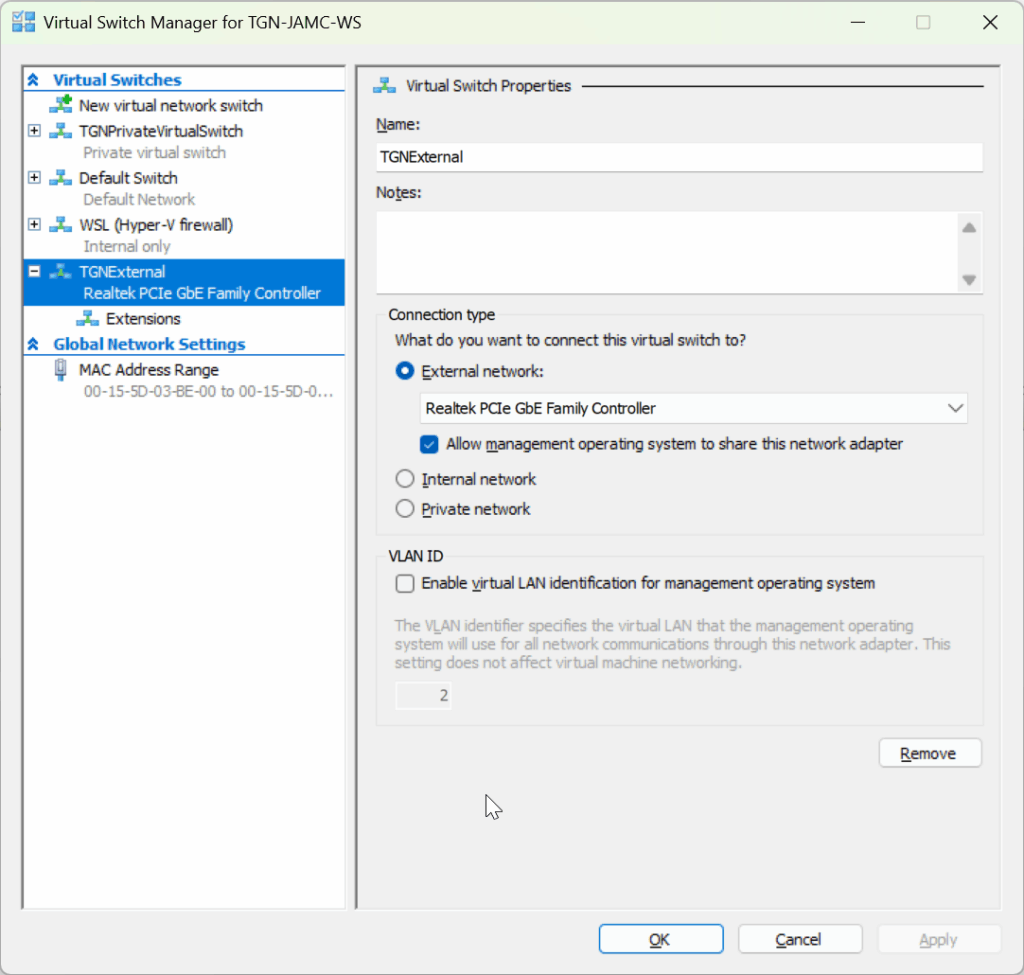Image resolution: width=1024 pixels, height=975 pixels.
Task: Select the WSL (Hyper-V firewall) switch
Action: [x=156, y=225]
